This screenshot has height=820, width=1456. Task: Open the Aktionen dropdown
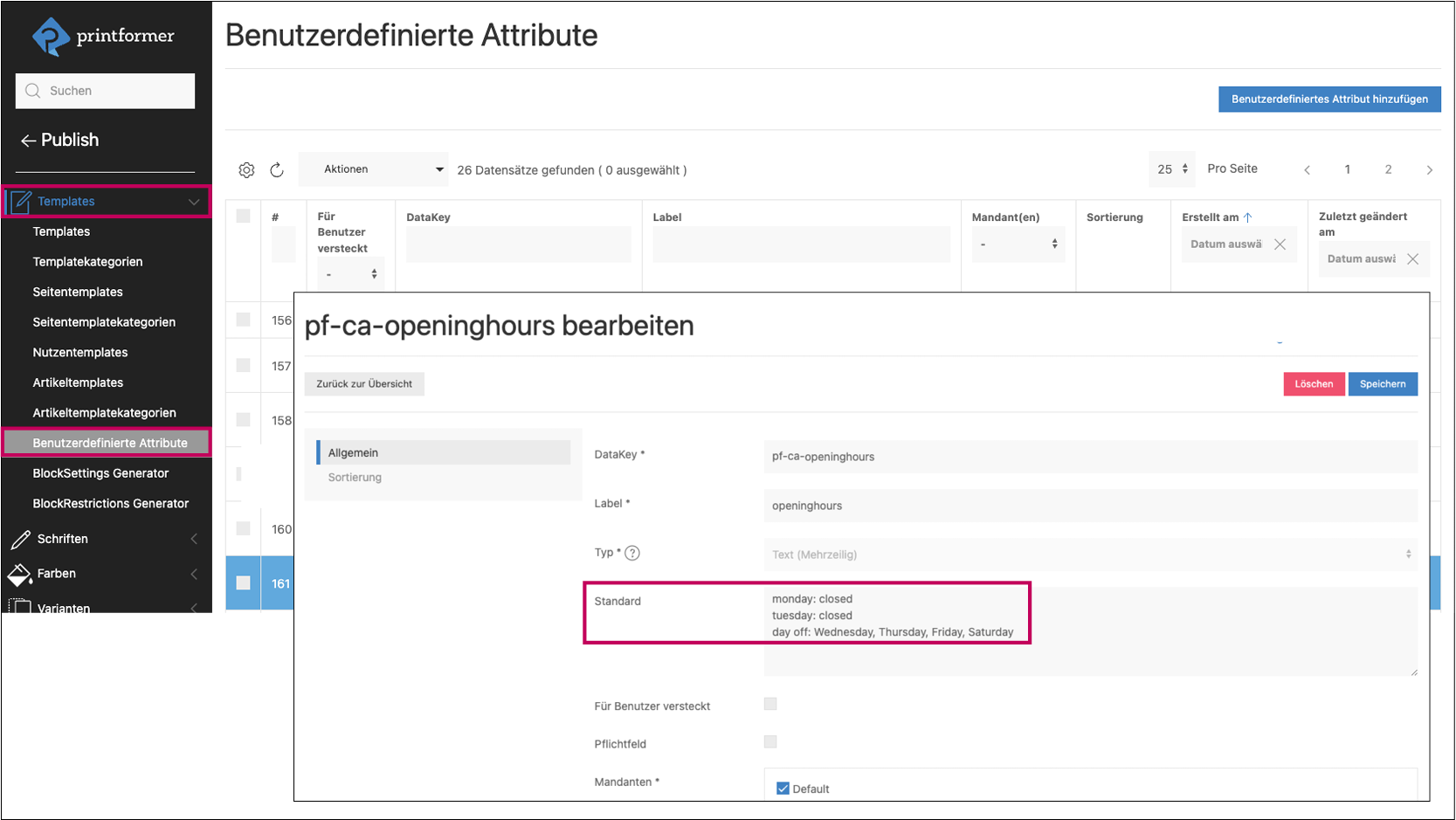tap(374, 169)
